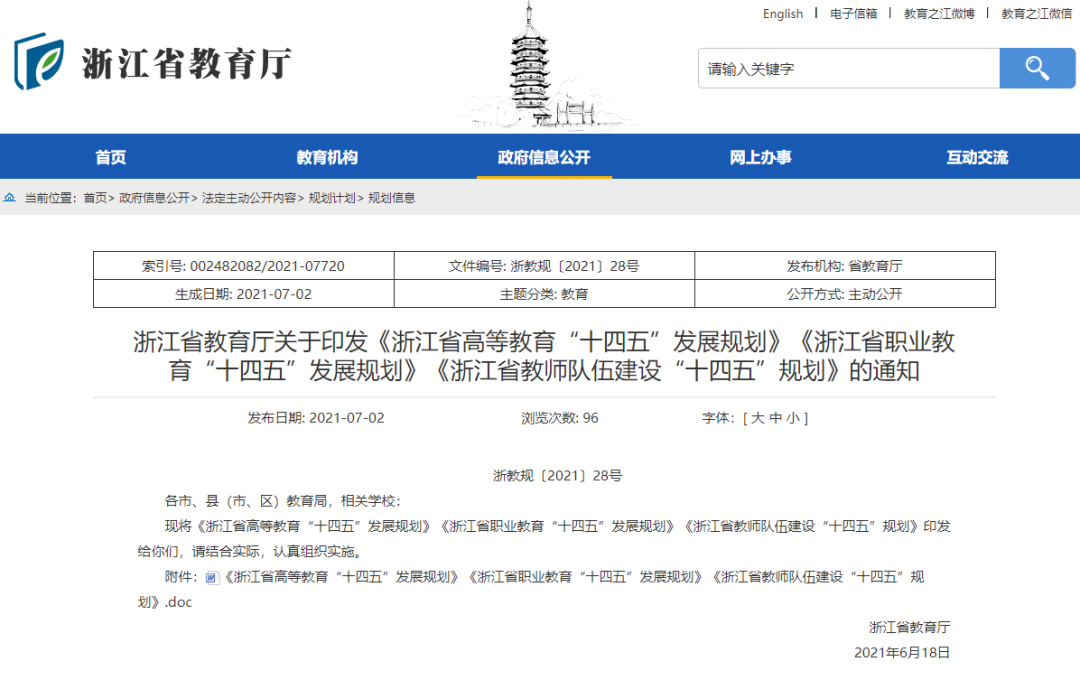Viewport: 1080px width, 680px height.
Task: Open the 网上办事 navigation item
Action: coord(760,156)
